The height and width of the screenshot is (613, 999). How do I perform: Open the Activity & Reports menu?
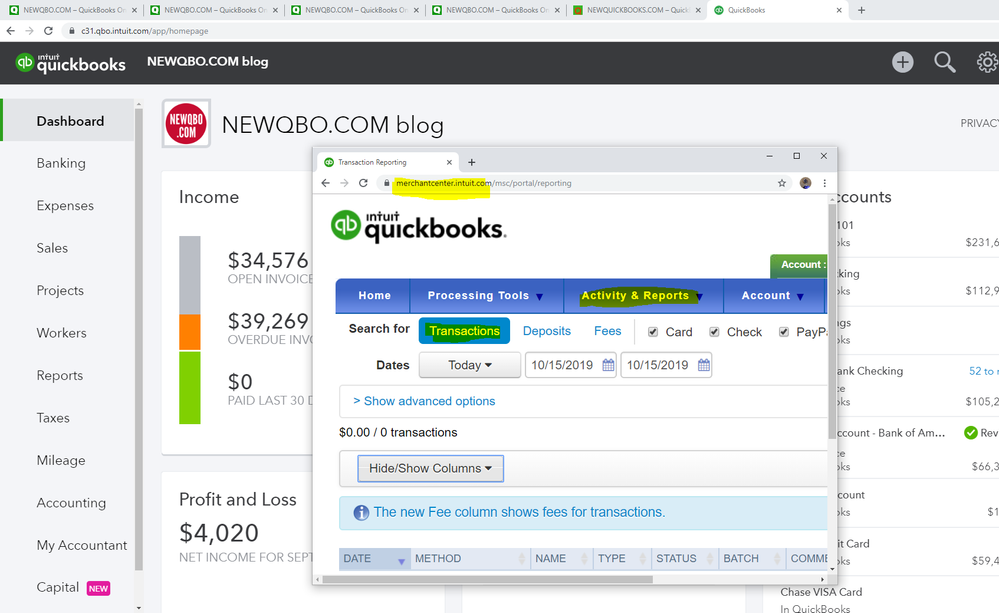coord(641,295)
